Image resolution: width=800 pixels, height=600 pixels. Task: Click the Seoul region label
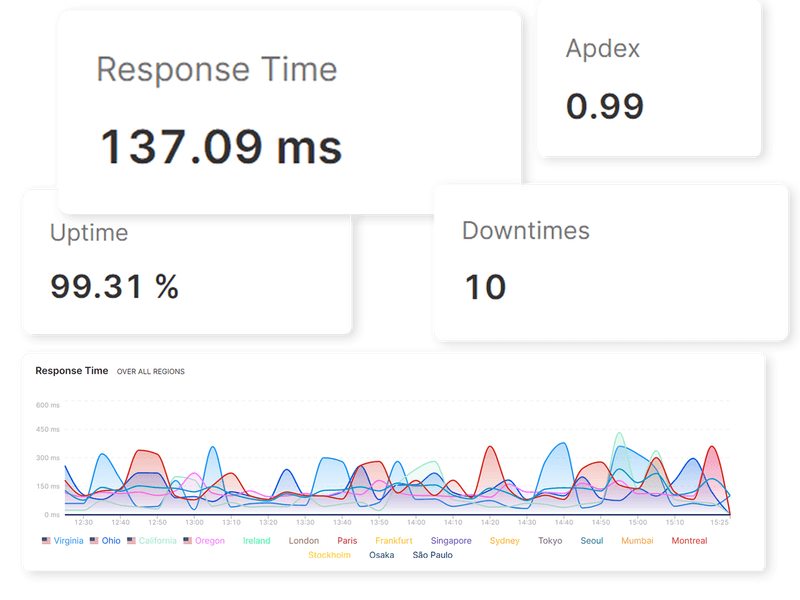coord(592,541)
